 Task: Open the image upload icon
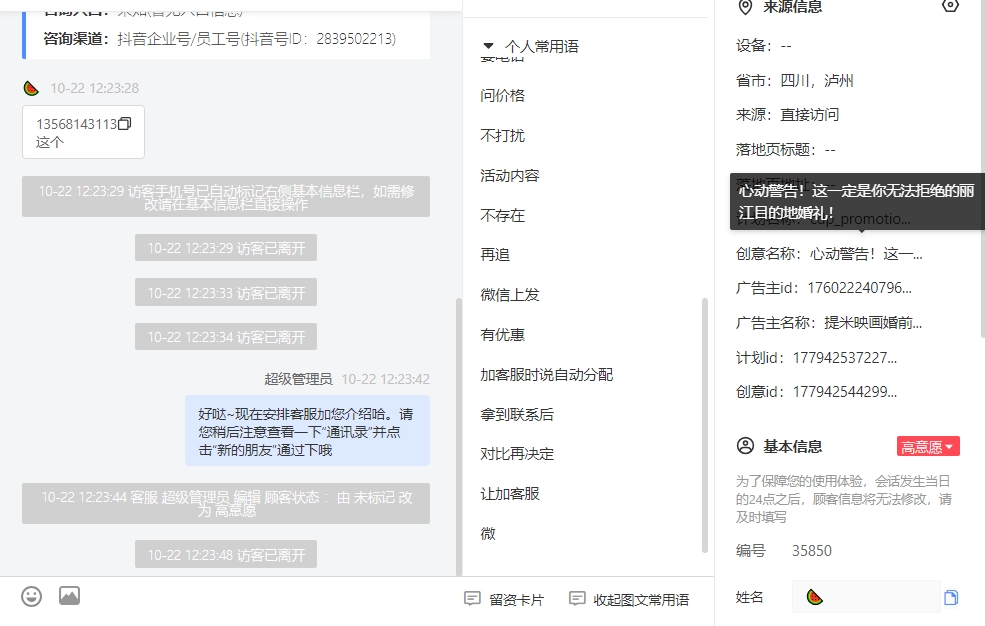[x=69, y=595]
